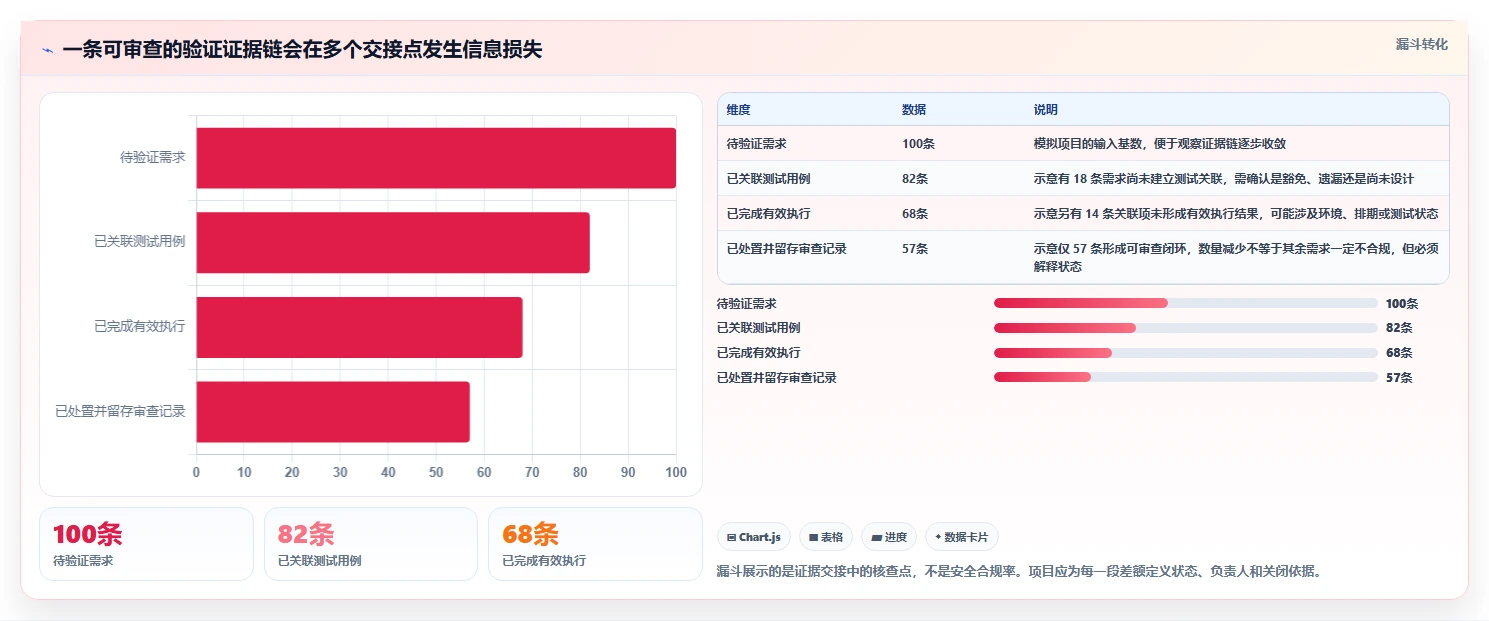
Task: Click progress value 57条 beside its bar
Action: pyautogui.click(x=1399, y=378)
